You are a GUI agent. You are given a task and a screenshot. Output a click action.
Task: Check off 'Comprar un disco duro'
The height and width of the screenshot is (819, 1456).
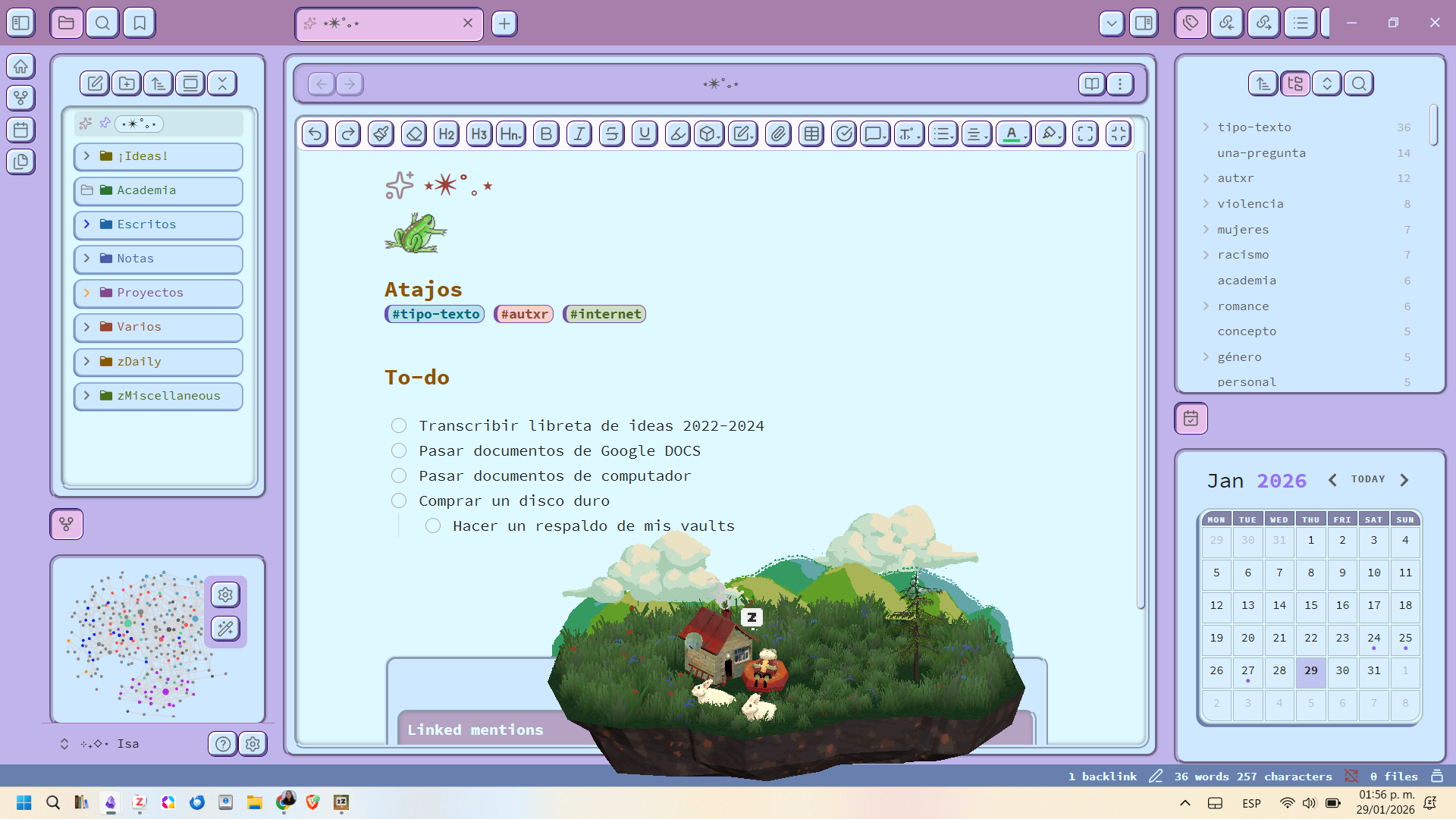399,500
